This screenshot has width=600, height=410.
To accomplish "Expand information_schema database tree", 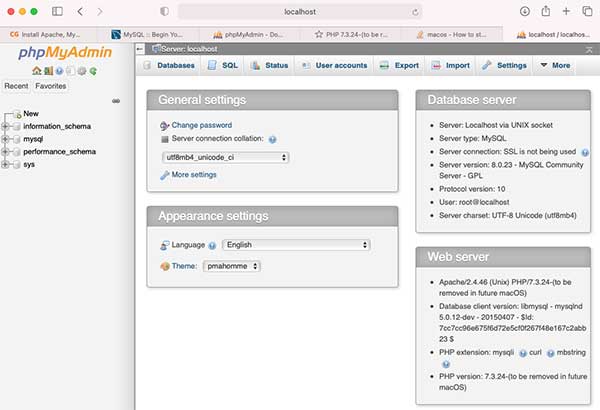I will [5, 126].
